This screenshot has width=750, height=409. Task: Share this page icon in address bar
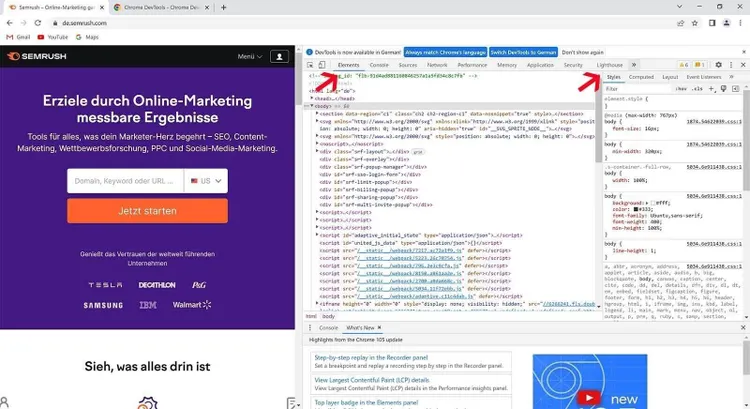(x=680, y=23)
